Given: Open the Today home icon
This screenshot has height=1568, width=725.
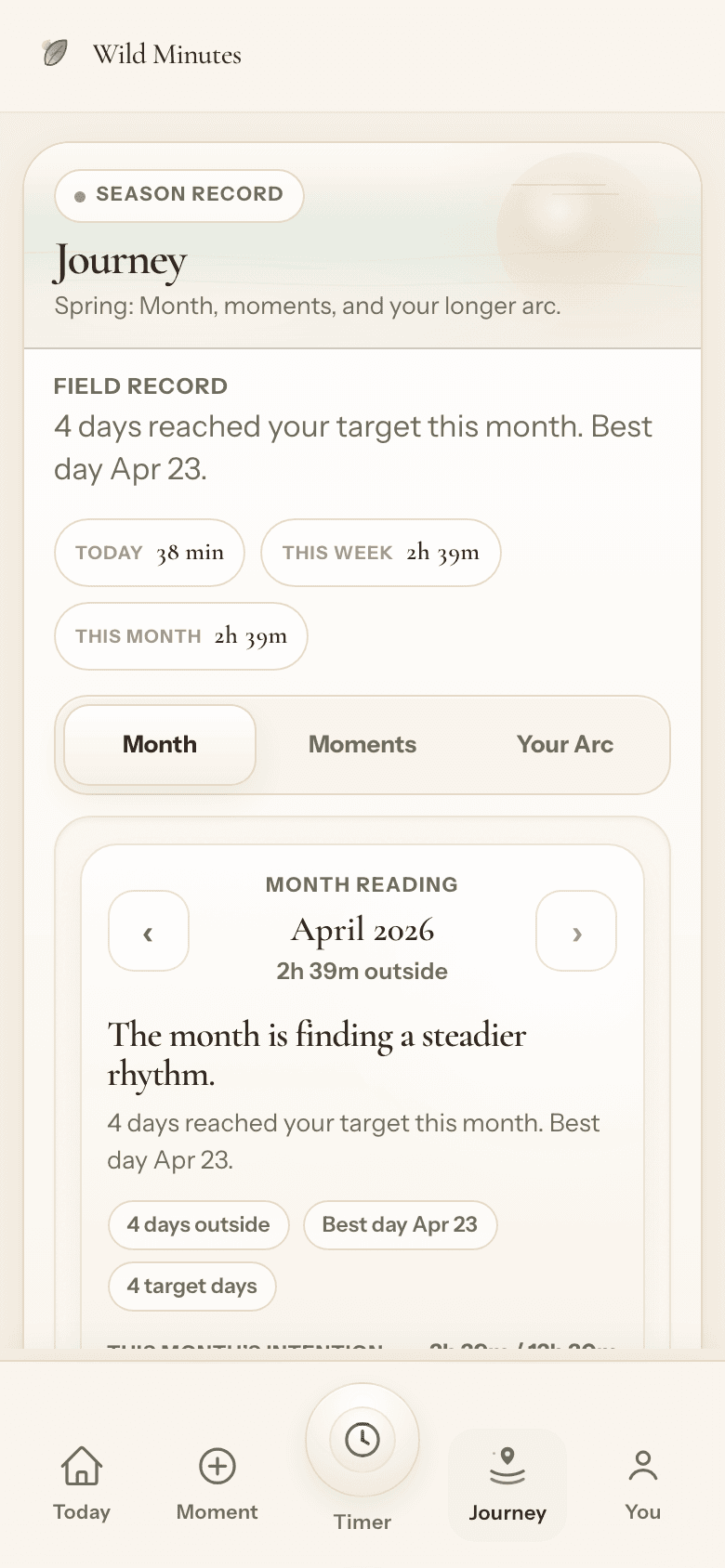Looking at the screenshot, I should (x=82, y=1466).
